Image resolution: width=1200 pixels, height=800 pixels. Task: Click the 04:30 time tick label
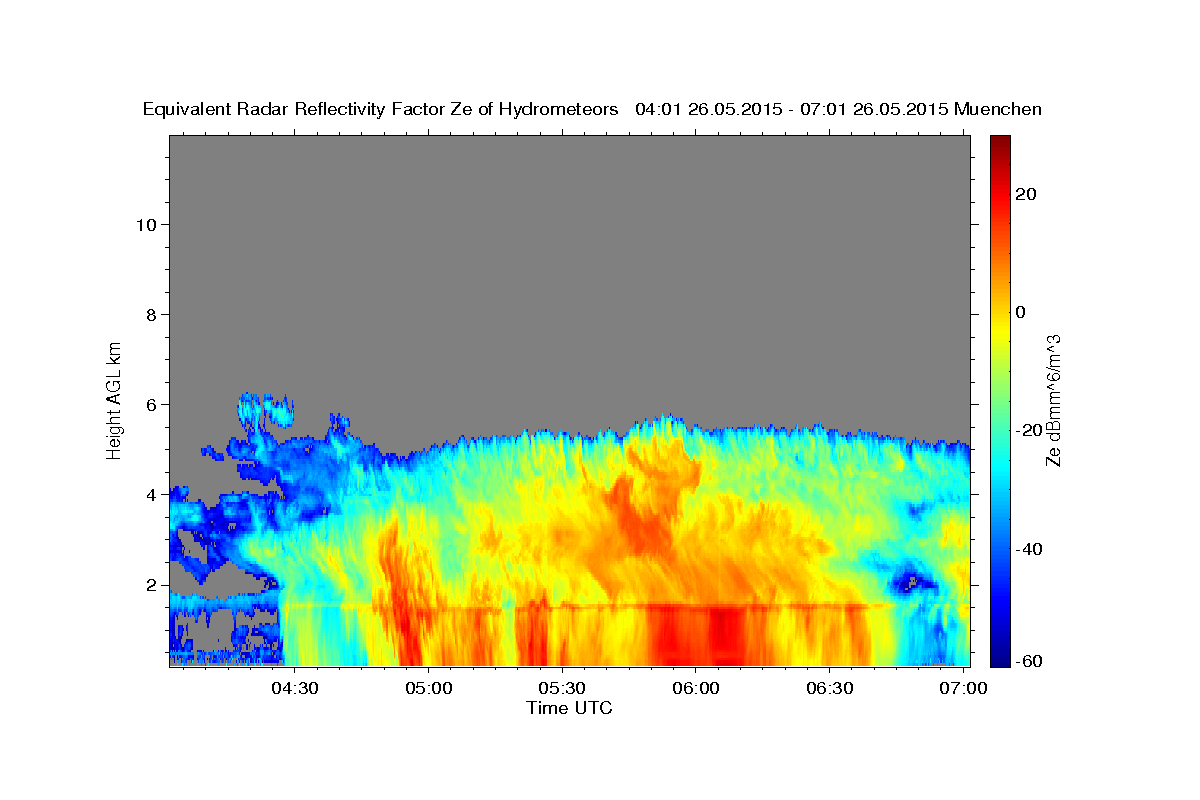(x=296, y=688)
